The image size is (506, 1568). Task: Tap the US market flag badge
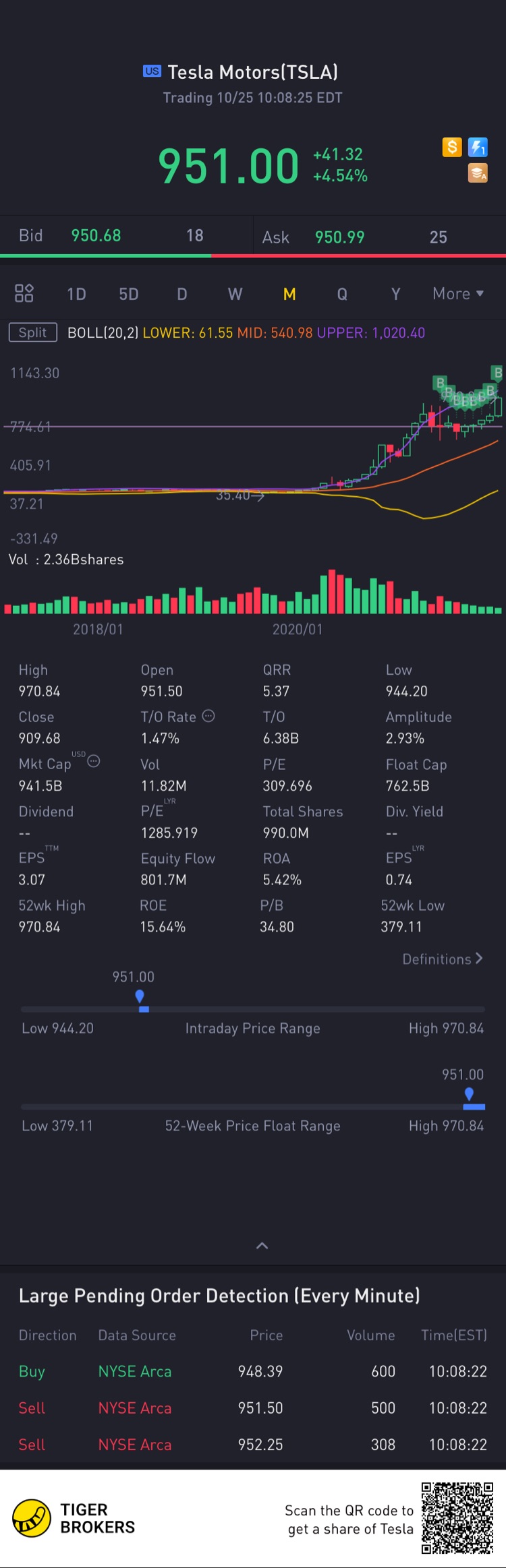coord(152,71)
